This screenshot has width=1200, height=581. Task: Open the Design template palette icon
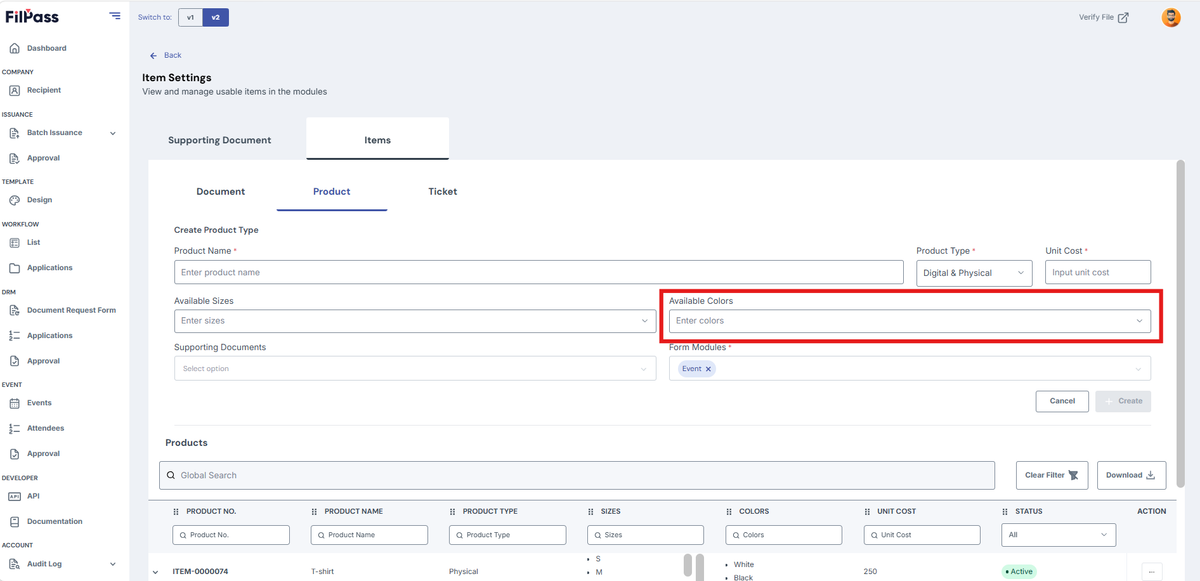point(15,200)
